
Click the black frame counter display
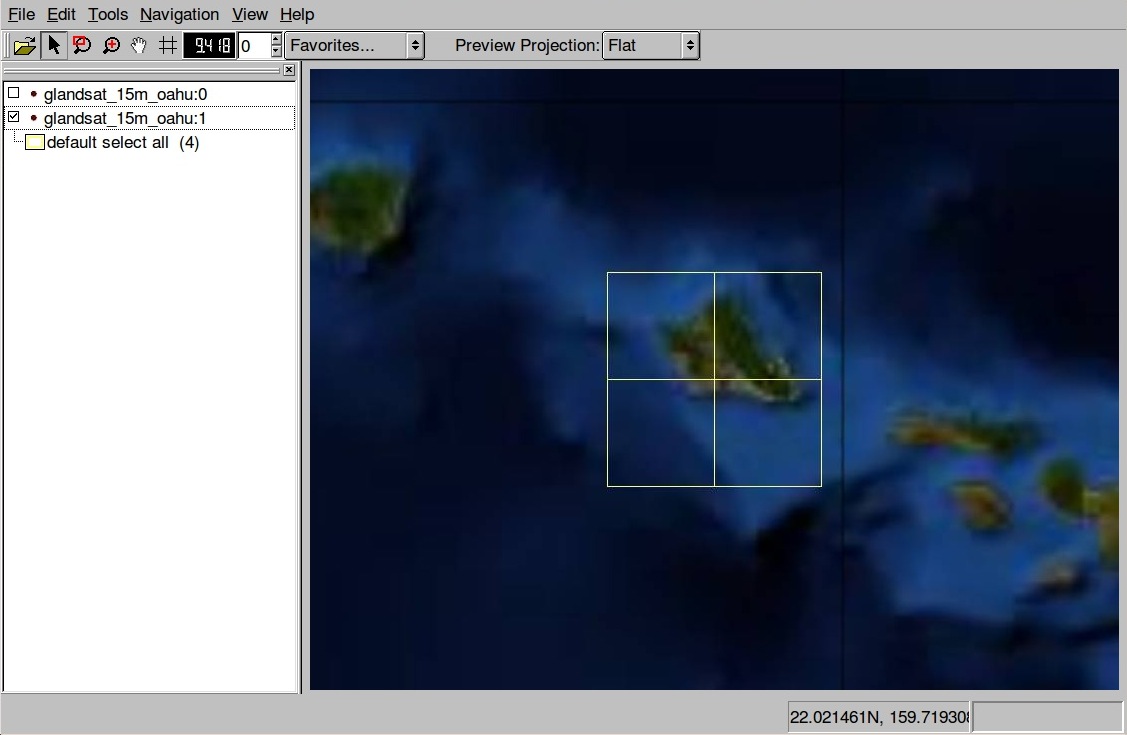pyautogui.click(x=208, y=44)
